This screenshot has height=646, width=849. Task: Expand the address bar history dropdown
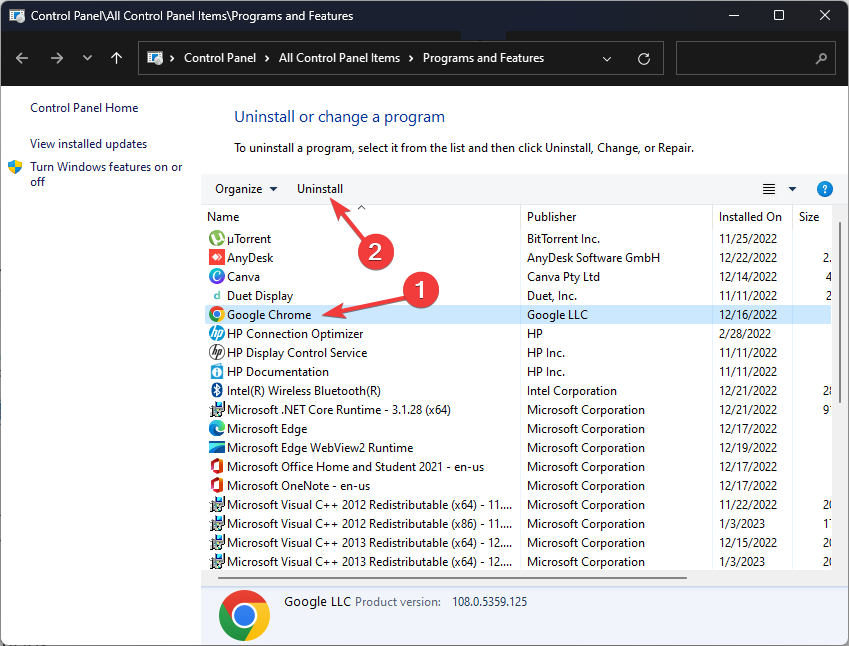(607, 58)
